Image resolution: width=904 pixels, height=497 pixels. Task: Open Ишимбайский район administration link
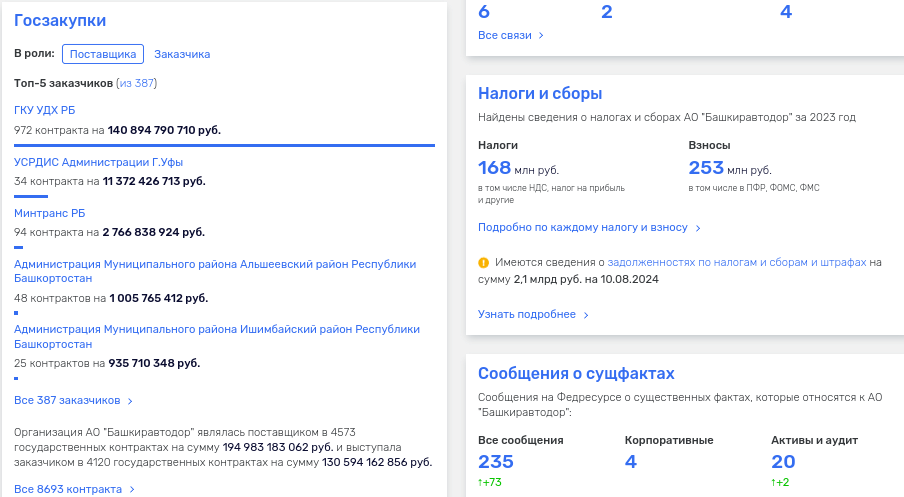[x=217, y=336]
